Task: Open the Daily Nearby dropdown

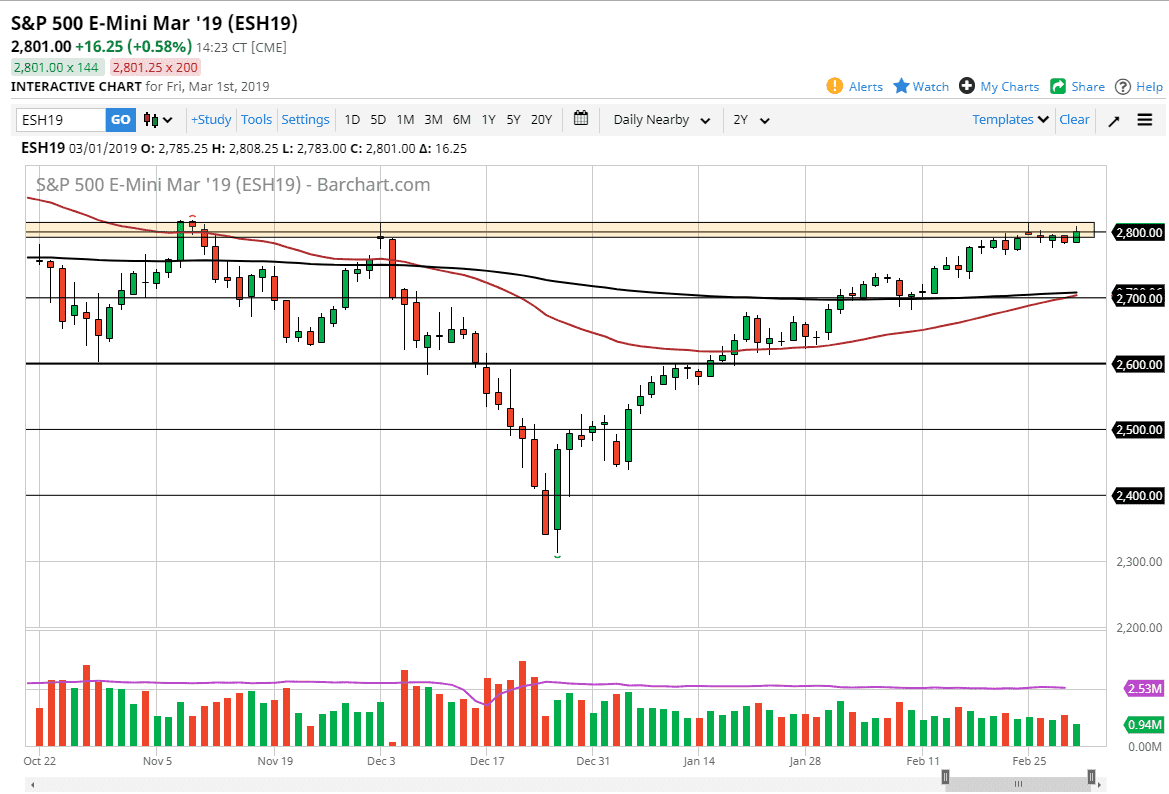Action: 660,120
